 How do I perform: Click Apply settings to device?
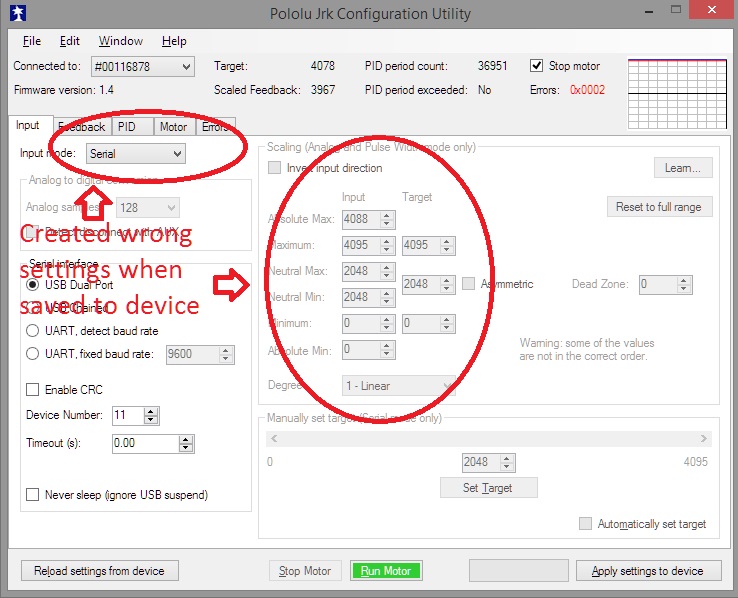648,571
